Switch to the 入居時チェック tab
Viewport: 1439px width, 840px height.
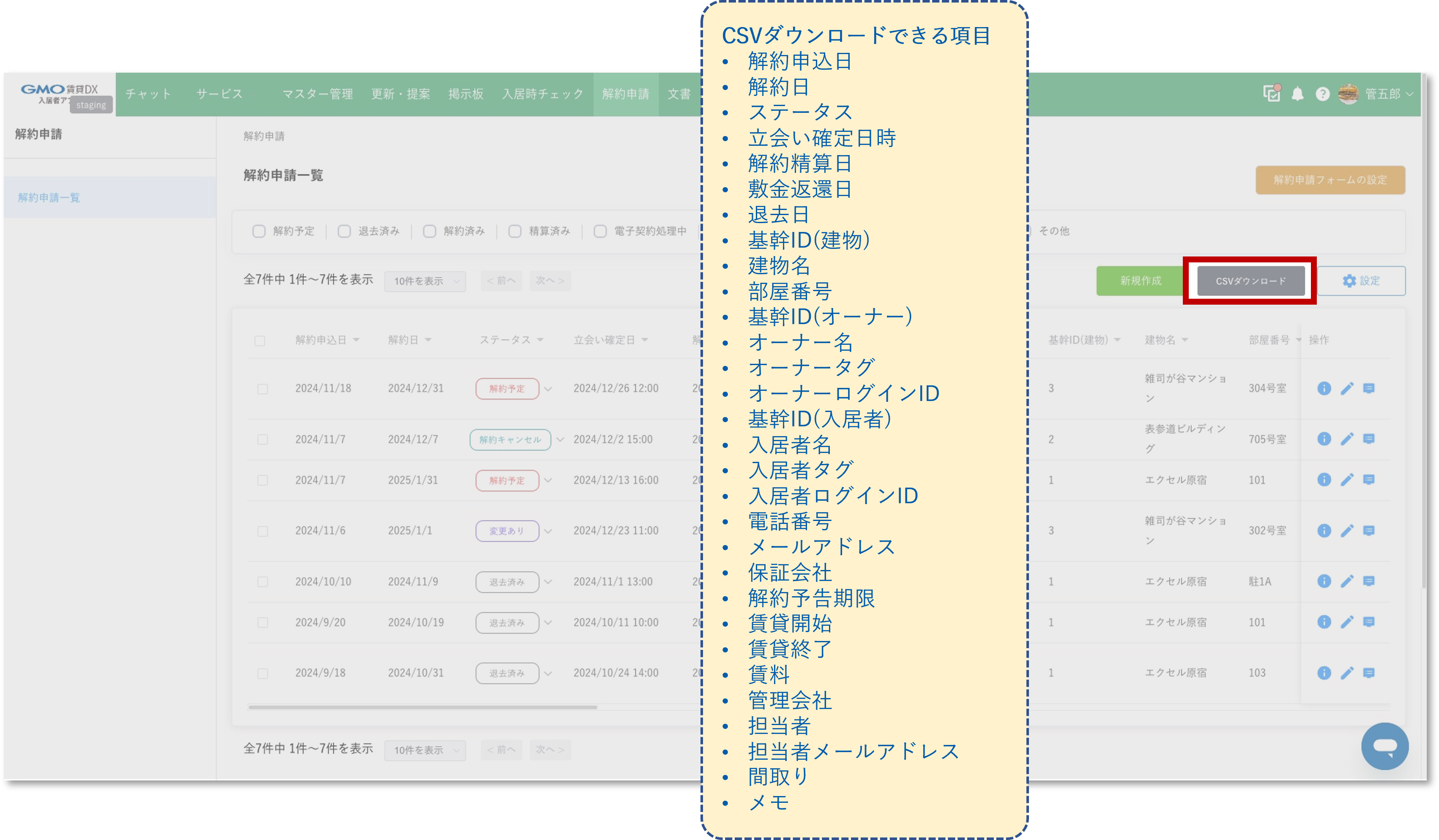click(542, 94)
